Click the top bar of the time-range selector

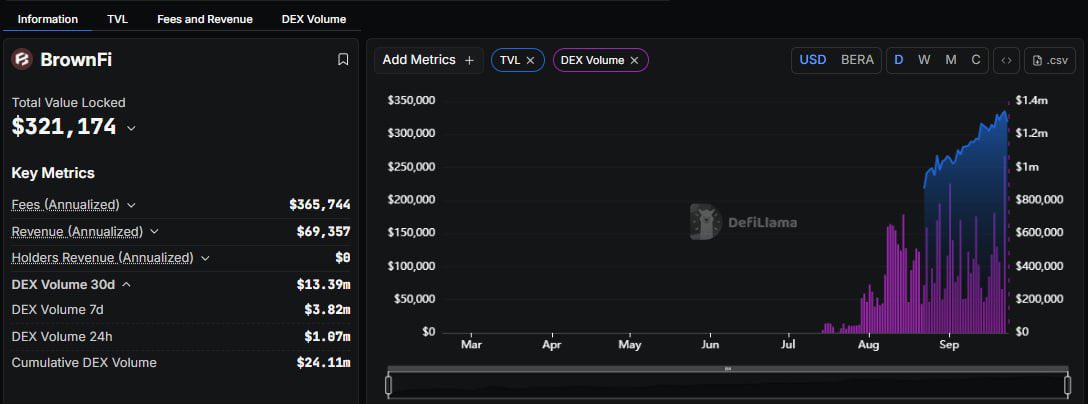click(x=728, y=369)
